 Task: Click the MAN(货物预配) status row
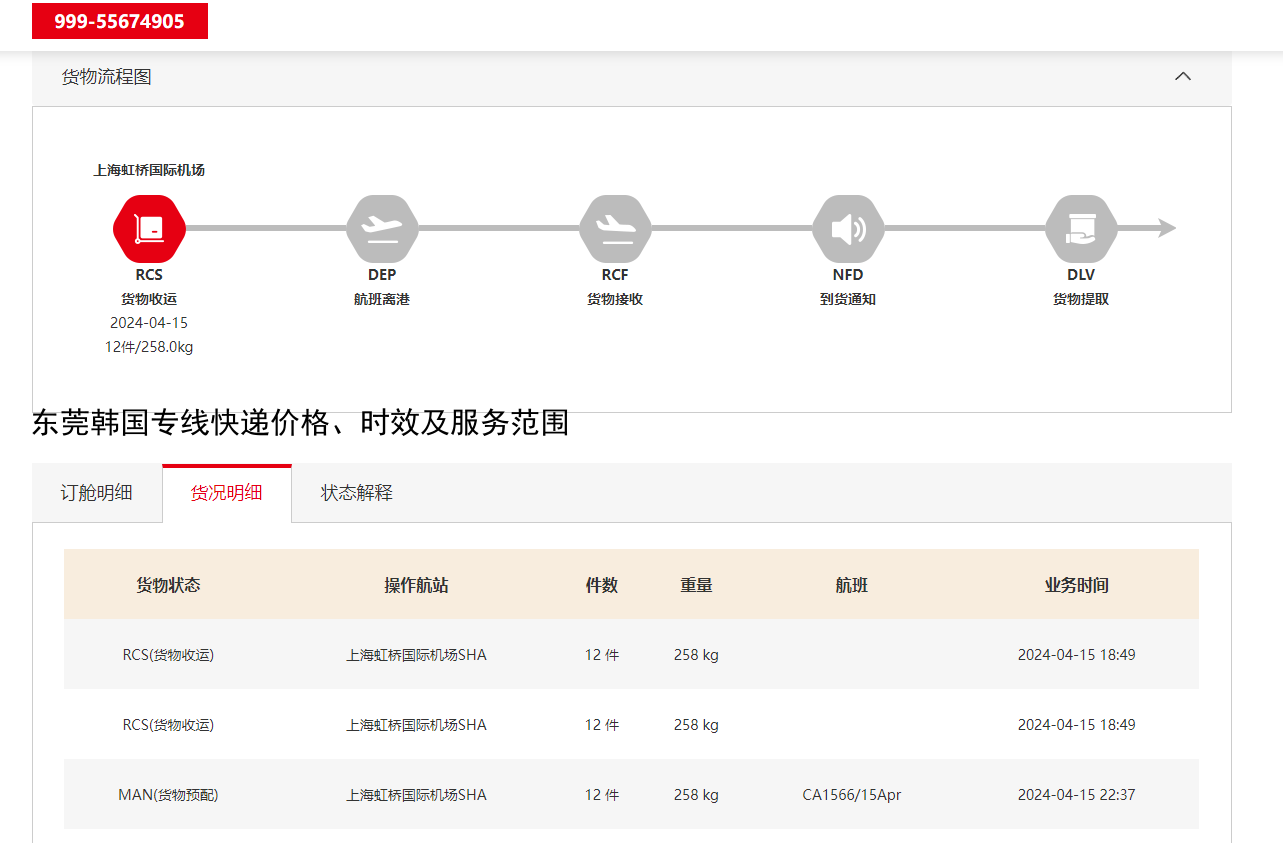tap(168, 795)
